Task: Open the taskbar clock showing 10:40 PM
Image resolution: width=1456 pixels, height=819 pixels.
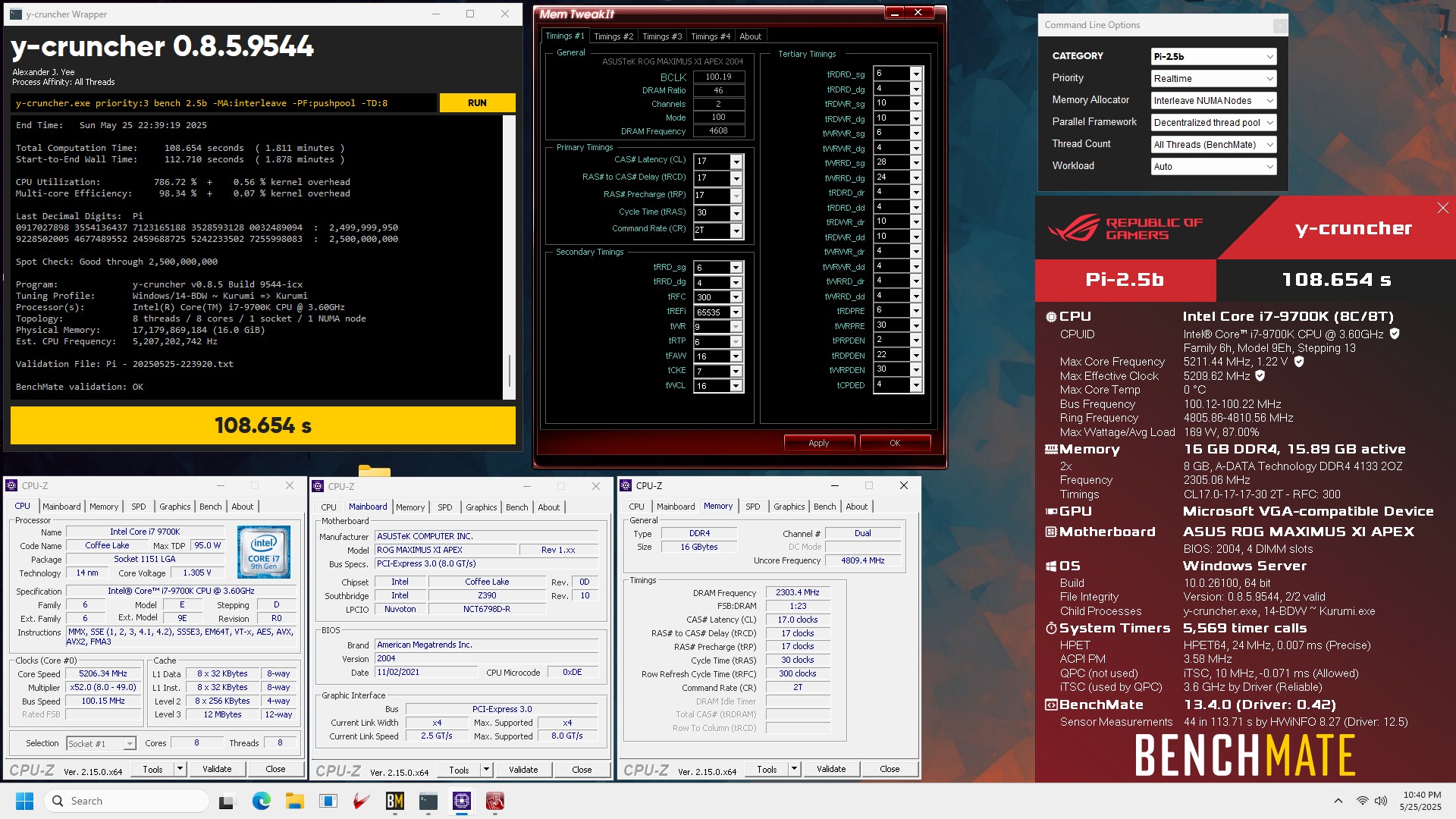Action: (x=1420, y=801)
